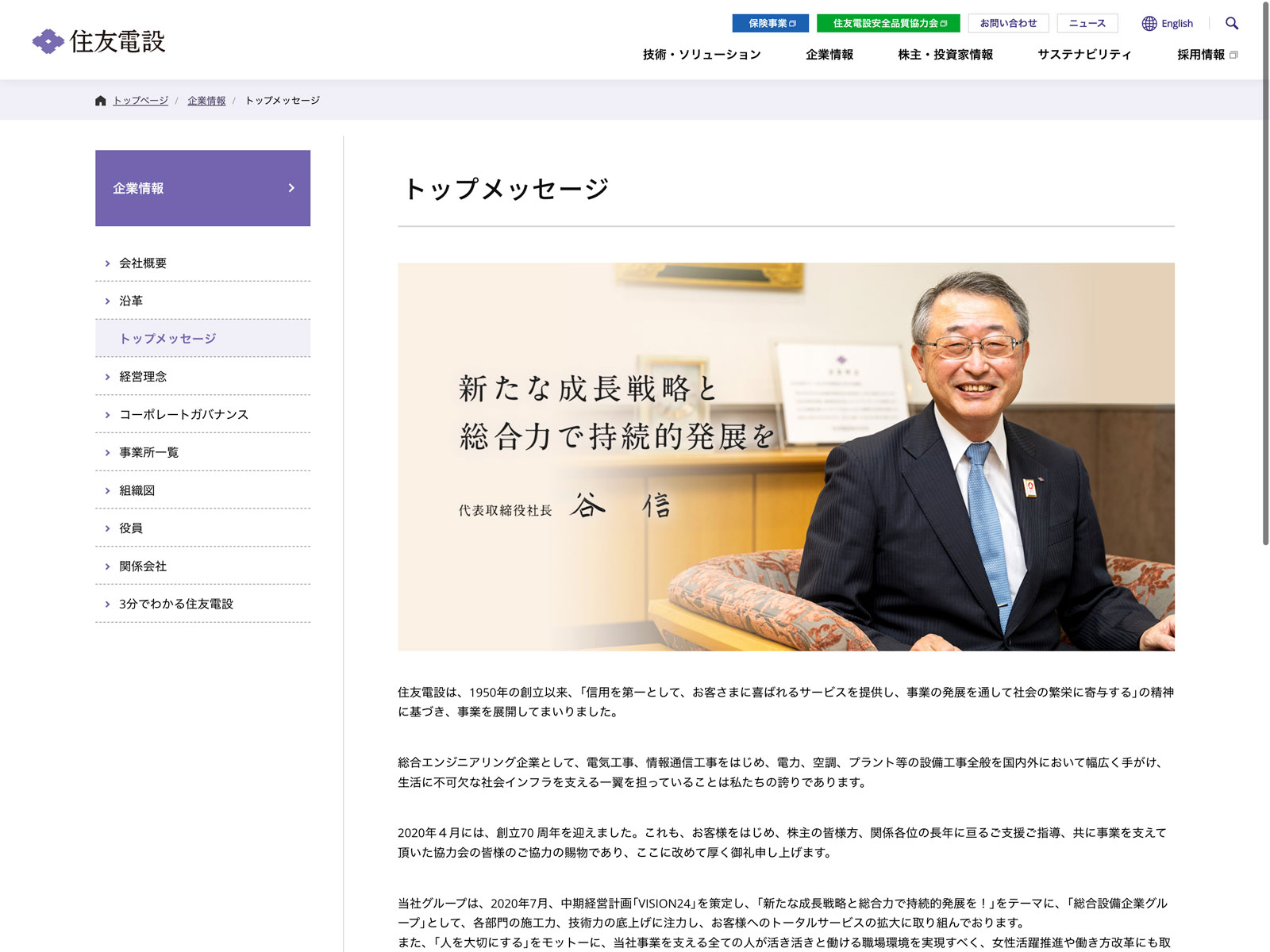Select サステナビリティ in main navigation
The width and height of the screenshot is (1270, 952).
click(x=1084, y=55)
